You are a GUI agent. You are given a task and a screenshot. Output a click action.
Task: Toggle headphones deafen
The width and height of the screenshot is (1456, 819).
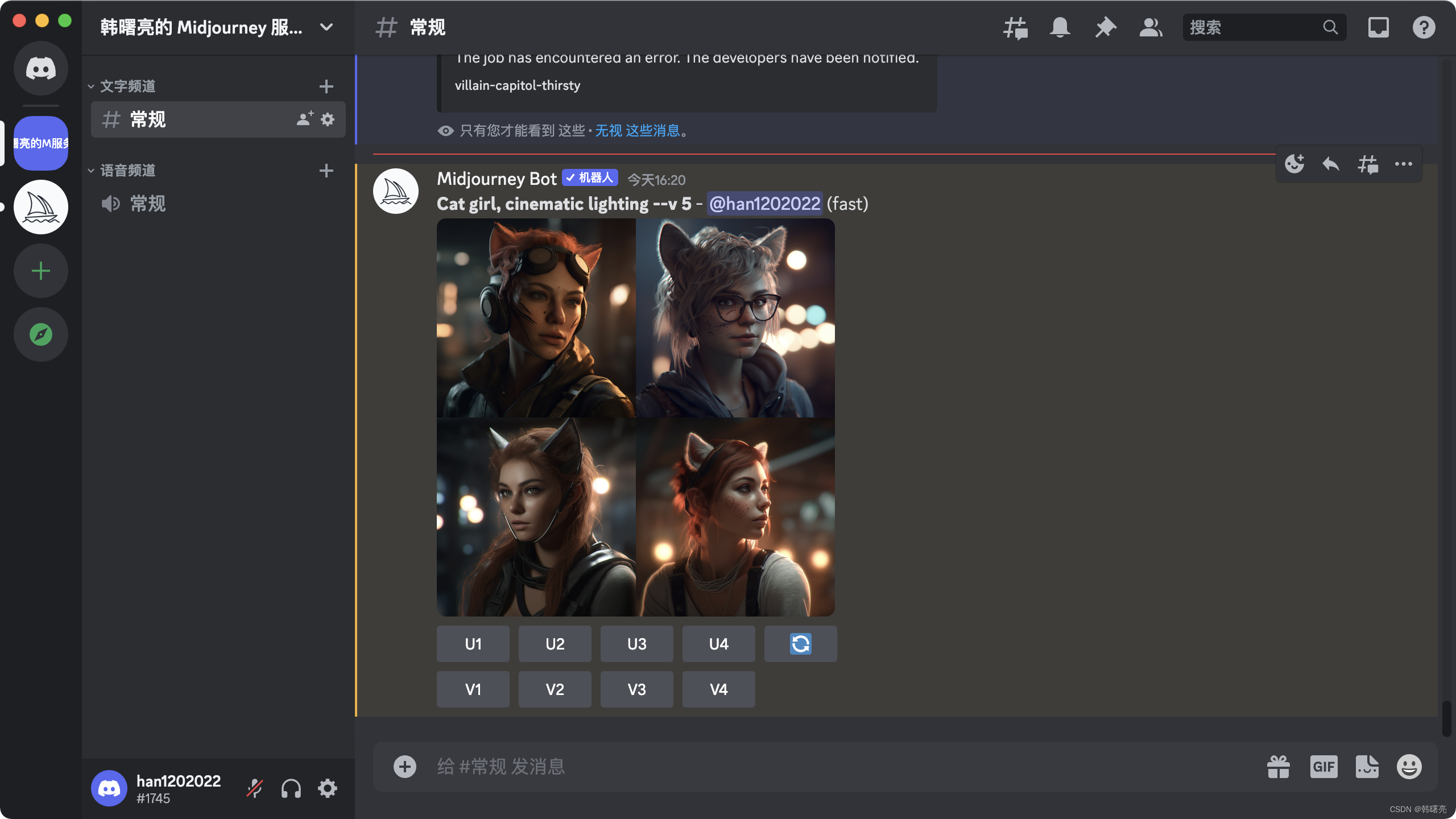(291, 788)
